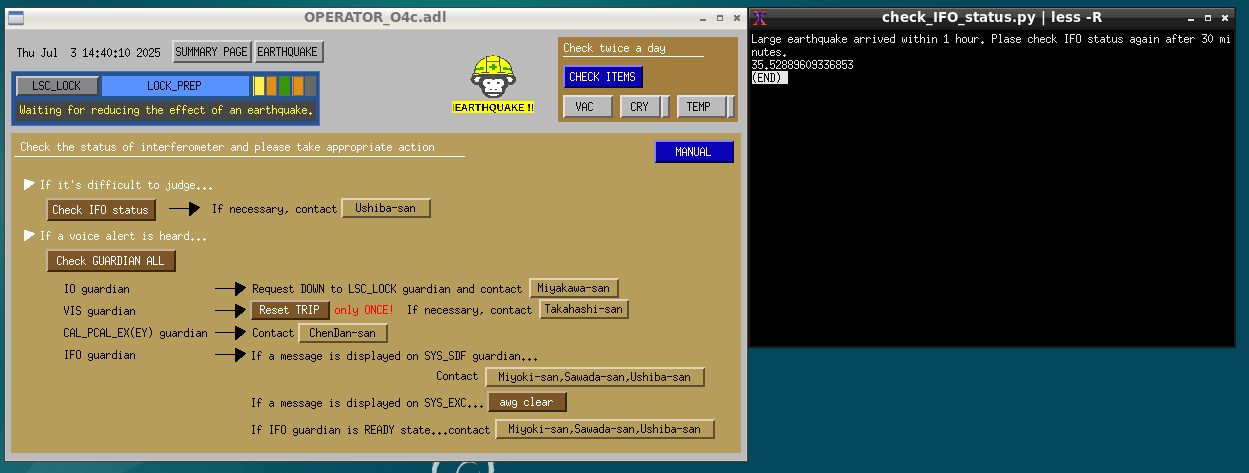Run Check IFO status
1249x473 pixels.
(x=102, y=210)
